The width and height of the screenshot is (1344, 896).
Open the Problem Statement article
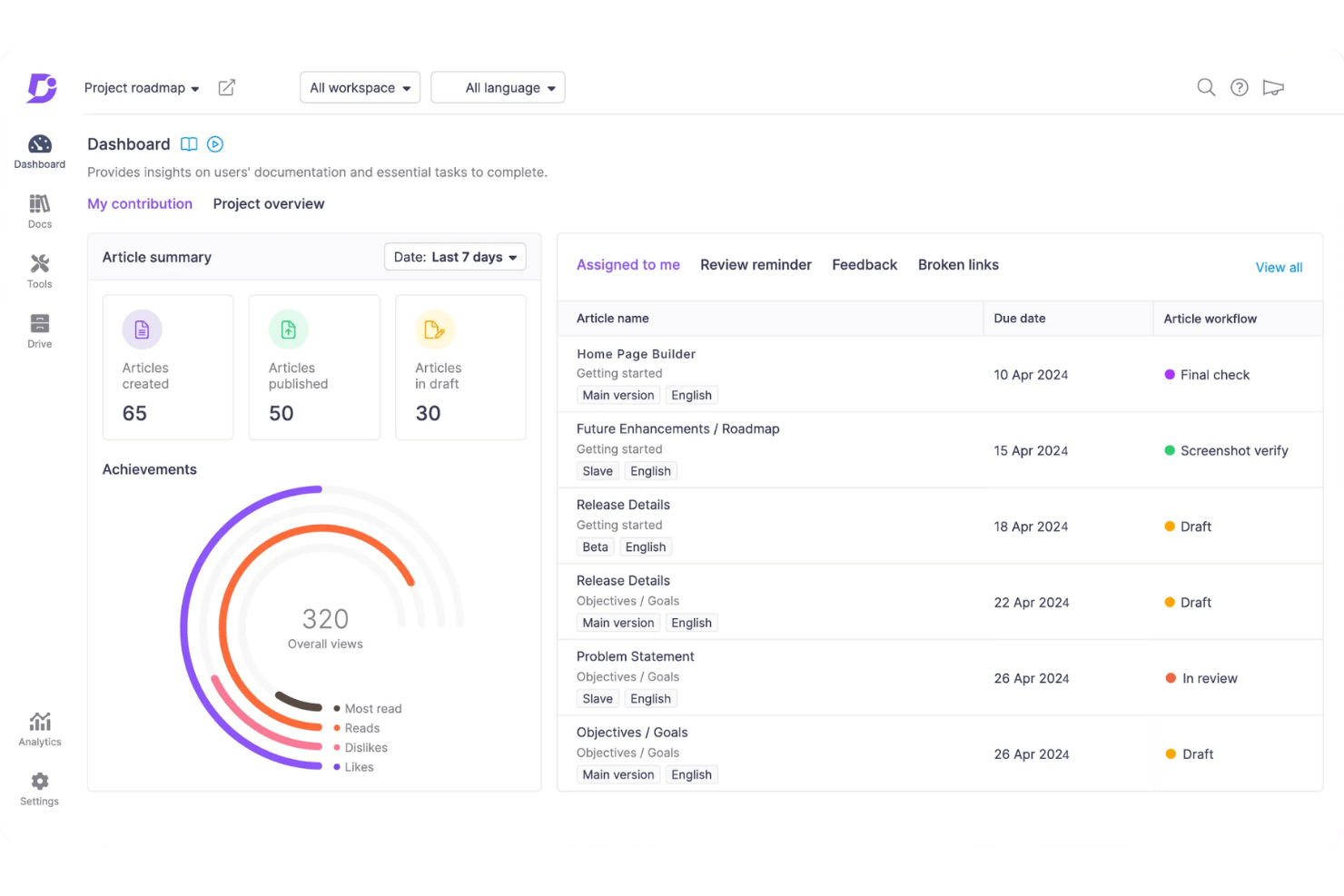(x=635, y=657)
